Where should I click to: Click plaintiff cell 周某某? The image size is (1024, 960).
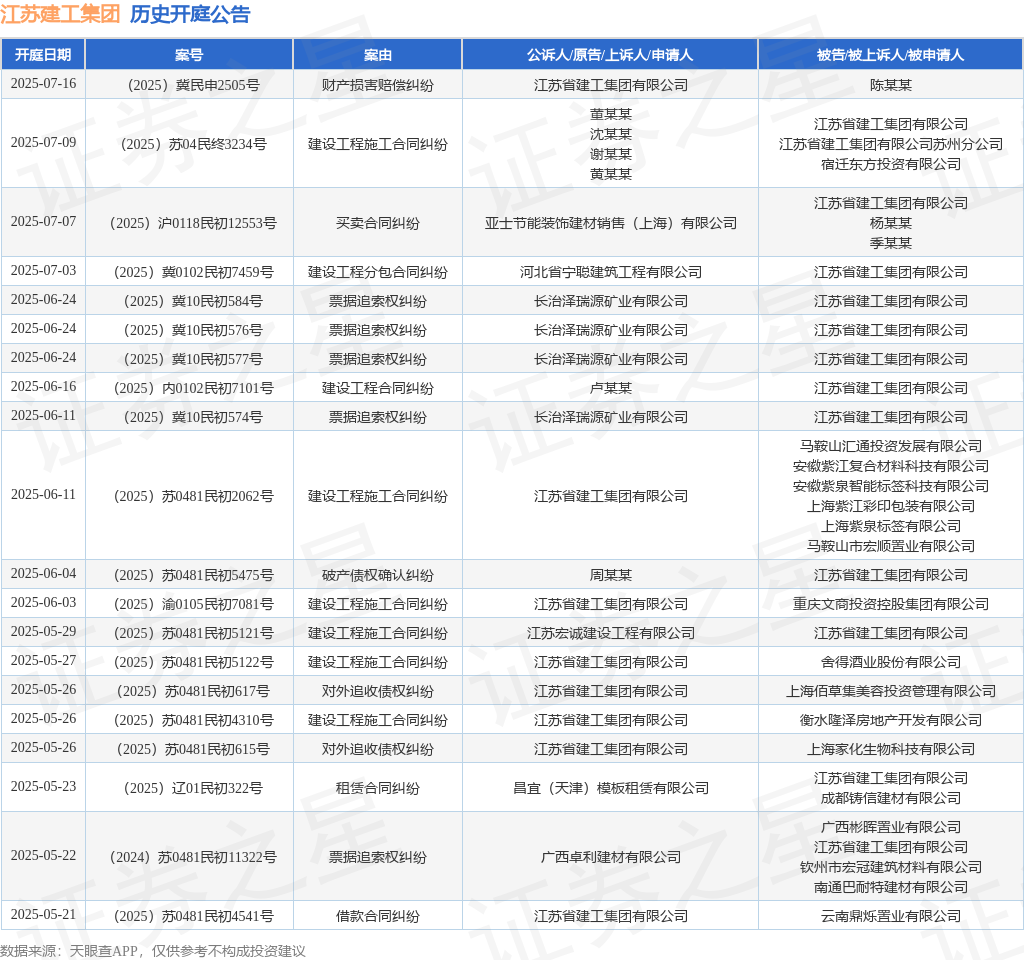611,575
